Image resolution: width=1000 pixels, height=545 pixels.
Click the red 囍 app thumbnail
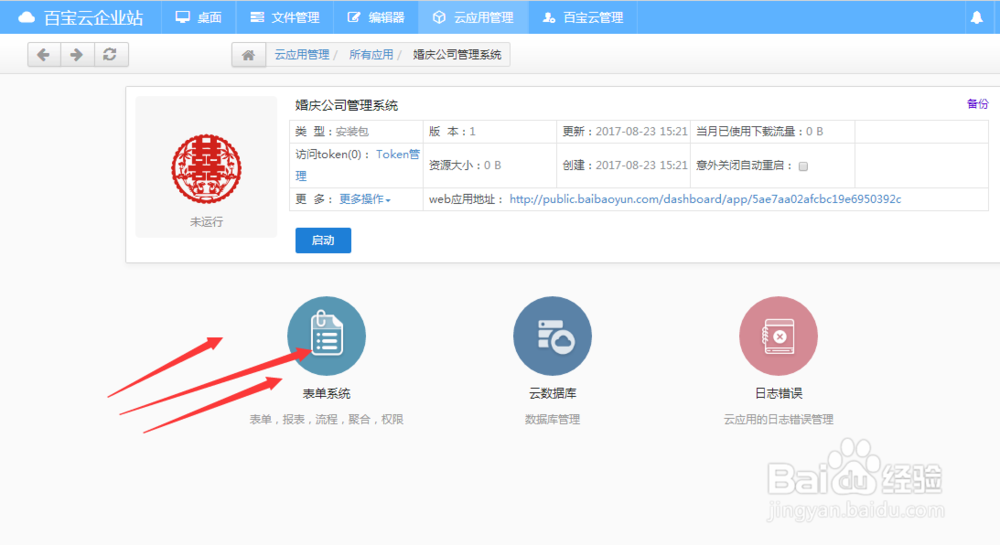(x=206, y=168)
